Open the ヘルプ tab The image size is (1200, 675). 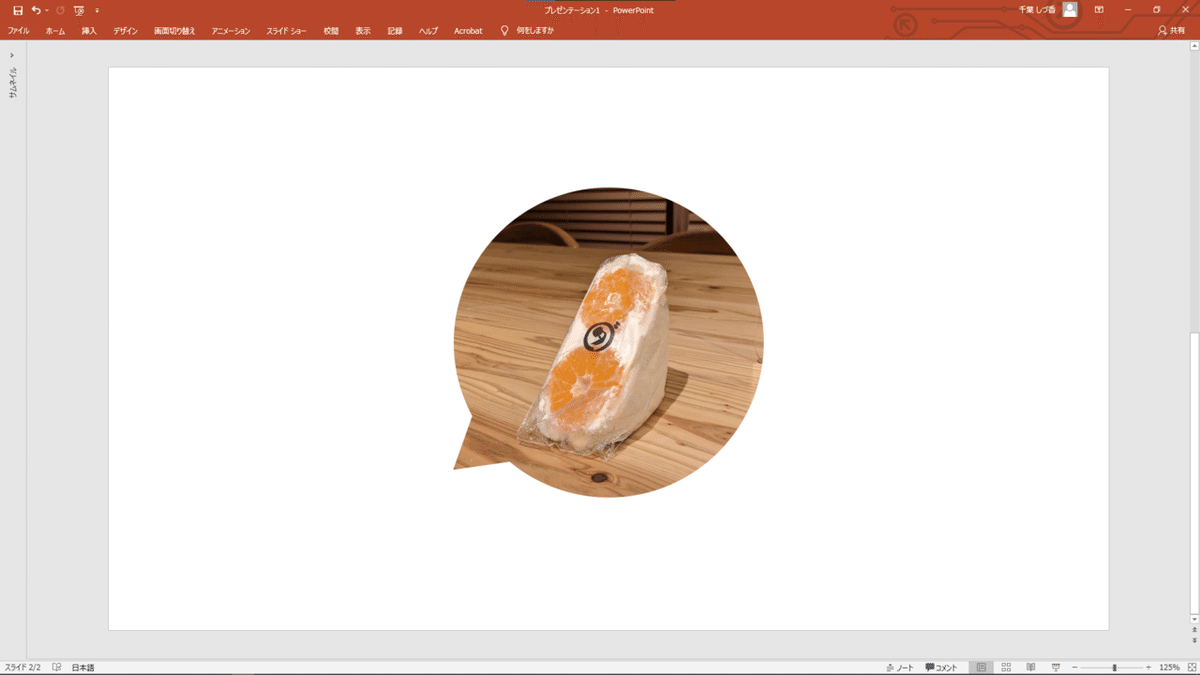point(428,31)
